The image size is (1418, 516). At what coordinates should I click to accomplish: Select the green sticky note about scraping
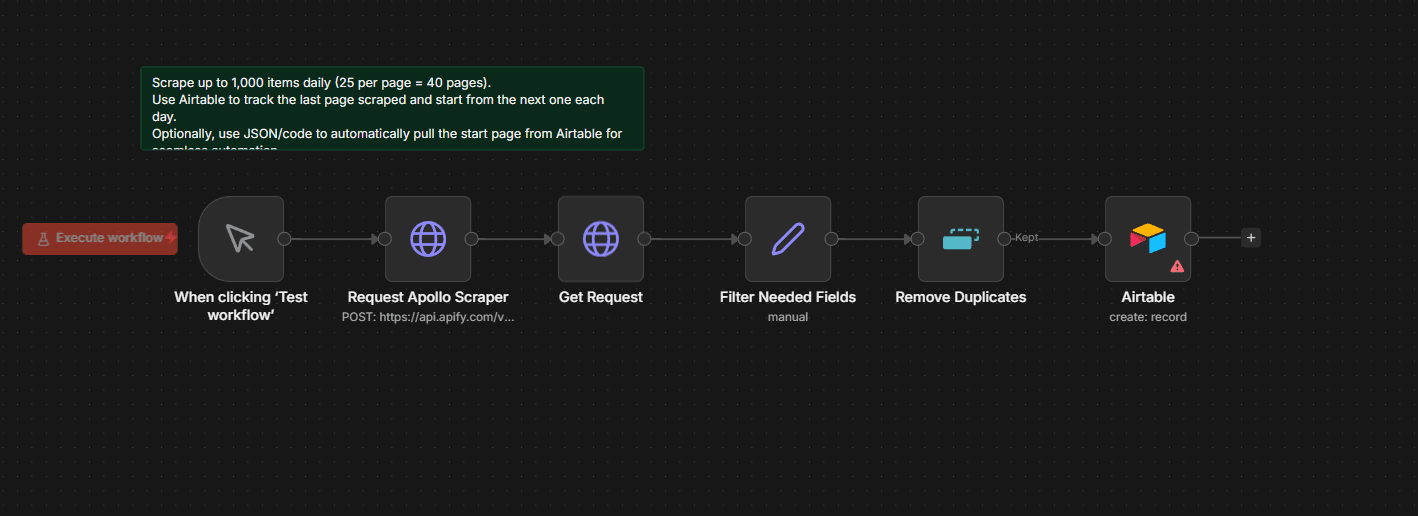392,109
